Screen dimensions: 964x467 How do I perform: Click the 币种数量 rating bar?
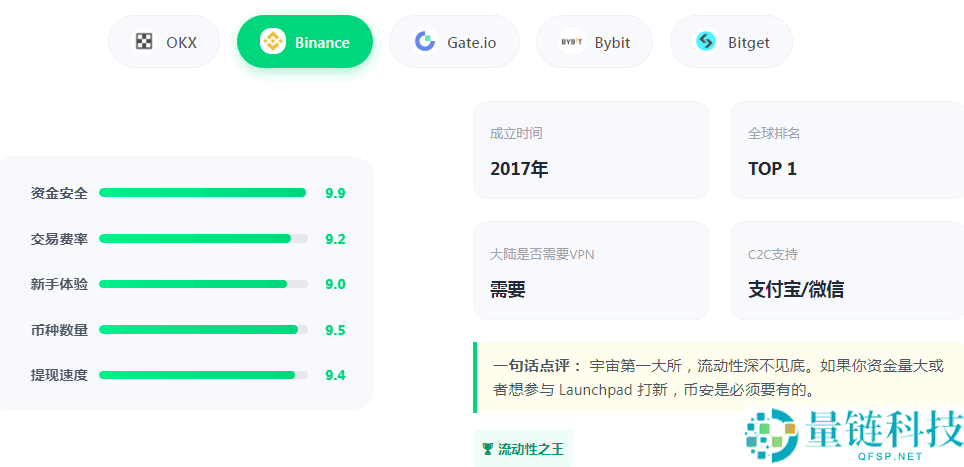[203, 330]
